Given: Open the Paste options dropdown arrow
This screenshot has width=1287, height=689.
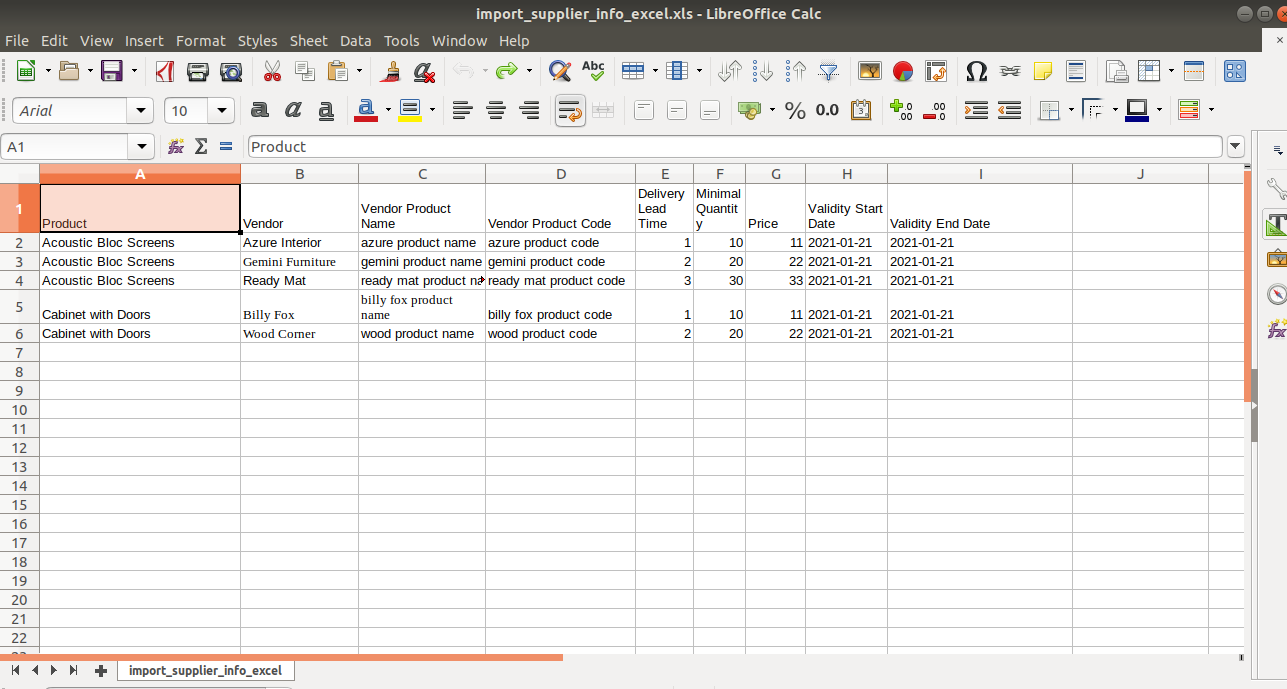Looking at the screenshot, I should pyautogui.click(x=359, y=71).
